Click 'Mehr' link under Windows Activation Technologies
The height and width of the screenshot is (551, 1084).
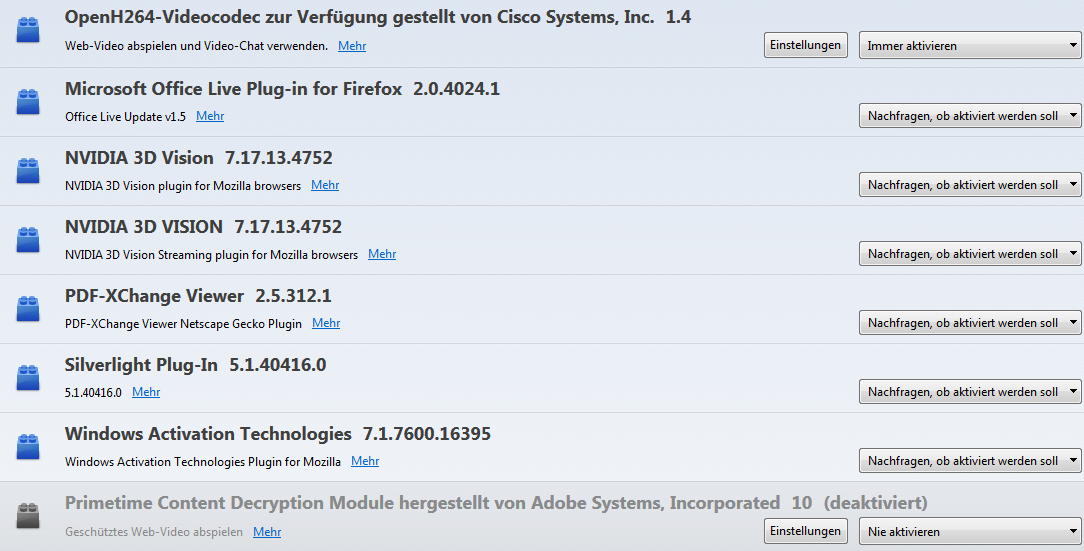point(365,461)
